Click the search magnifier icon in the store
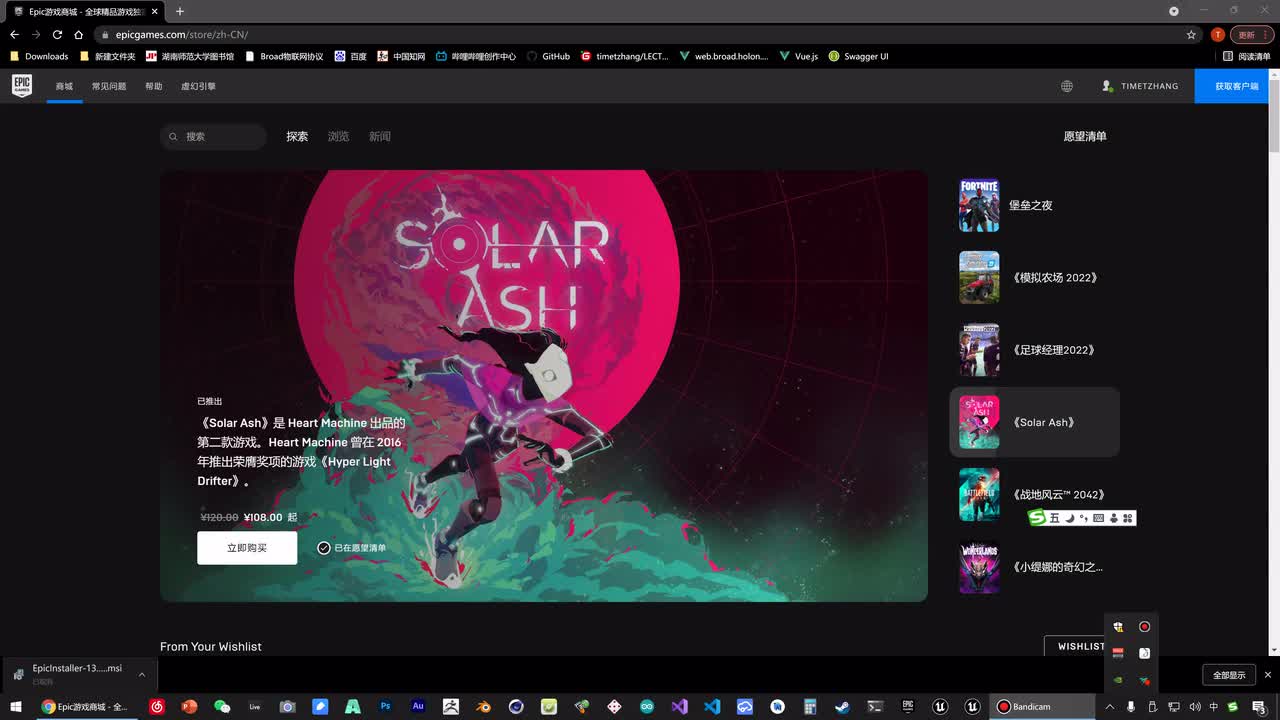The width and height of the screenshot is (1280, 720). (x=173, y=137)
